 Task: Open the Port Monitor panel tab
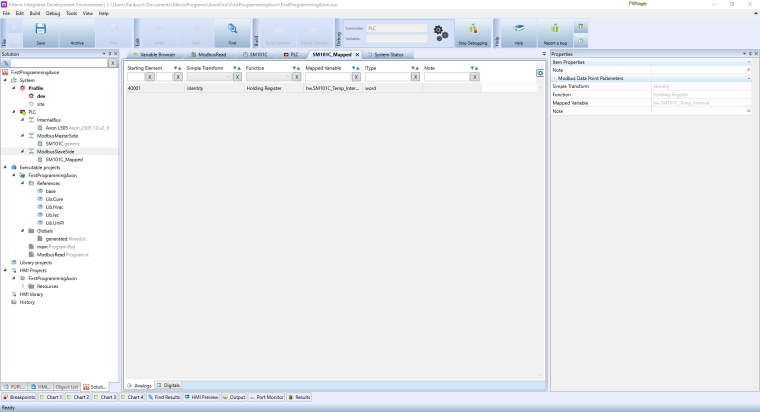(266, 397)
